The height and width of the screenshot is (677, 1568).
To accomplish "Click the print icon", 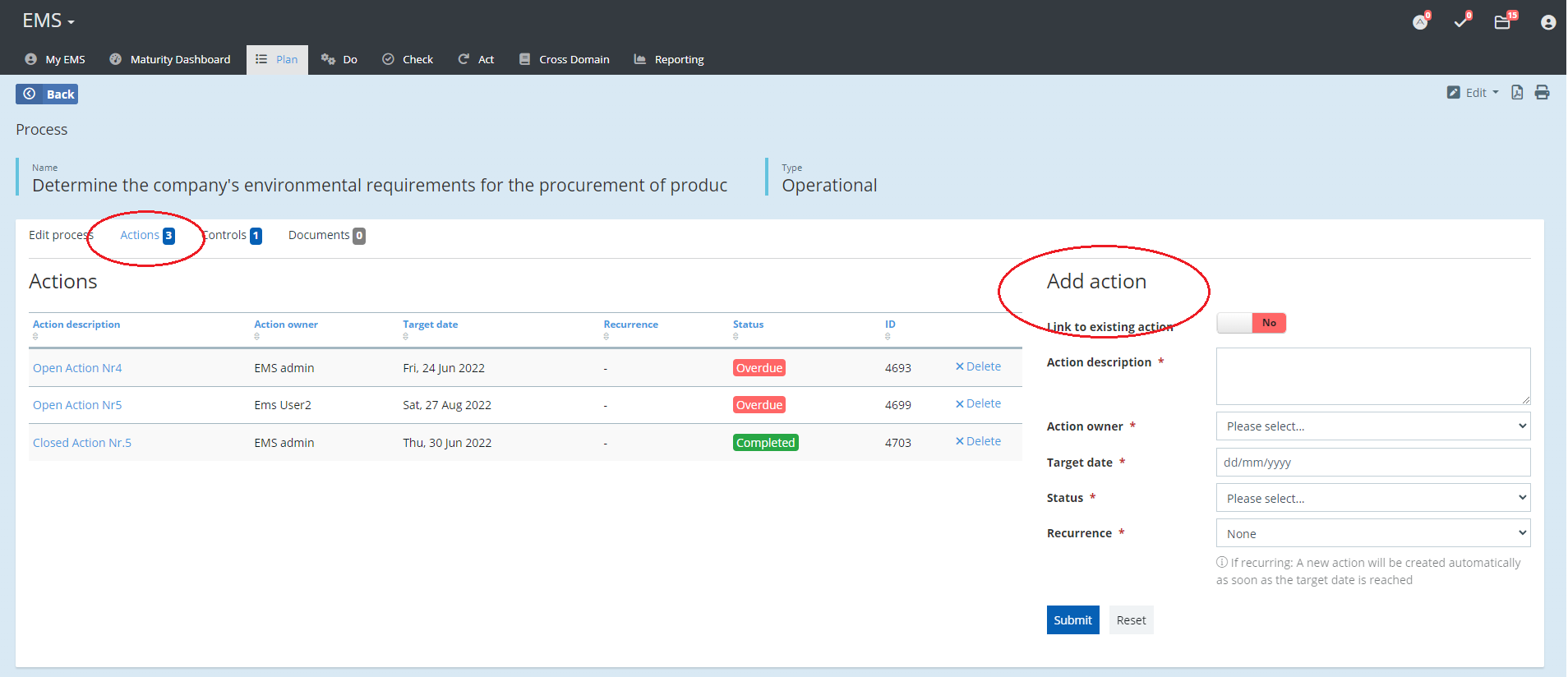I will point(1542,93).
